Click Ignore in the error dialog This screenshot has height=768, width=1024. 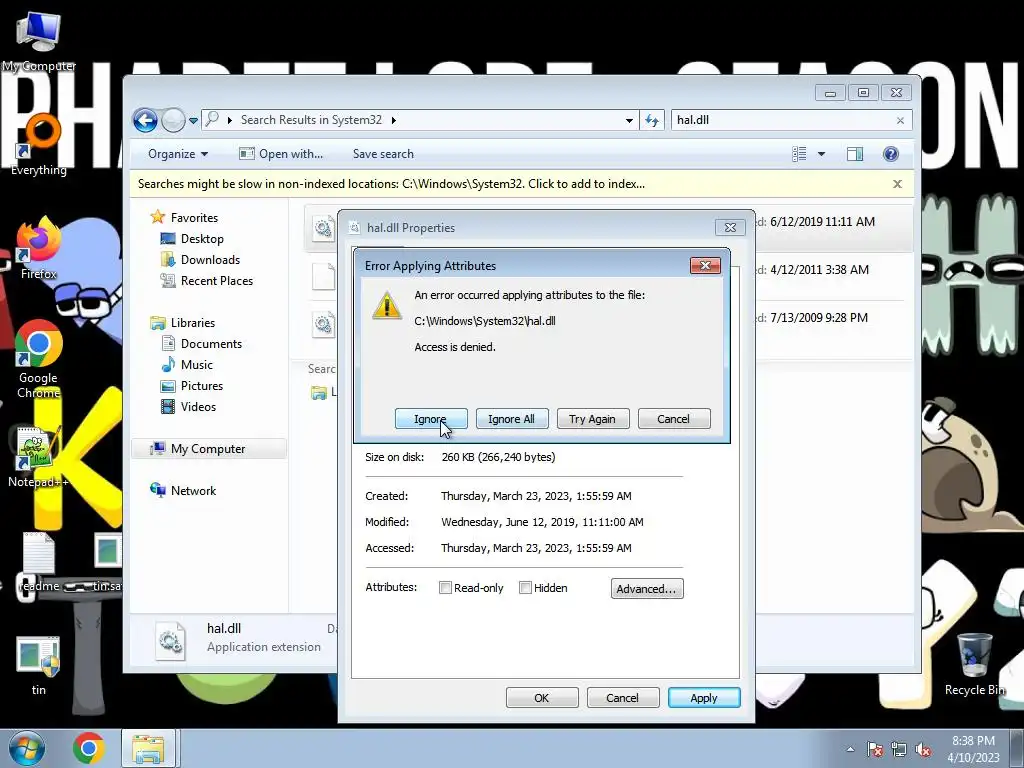(x=431, y=419)
